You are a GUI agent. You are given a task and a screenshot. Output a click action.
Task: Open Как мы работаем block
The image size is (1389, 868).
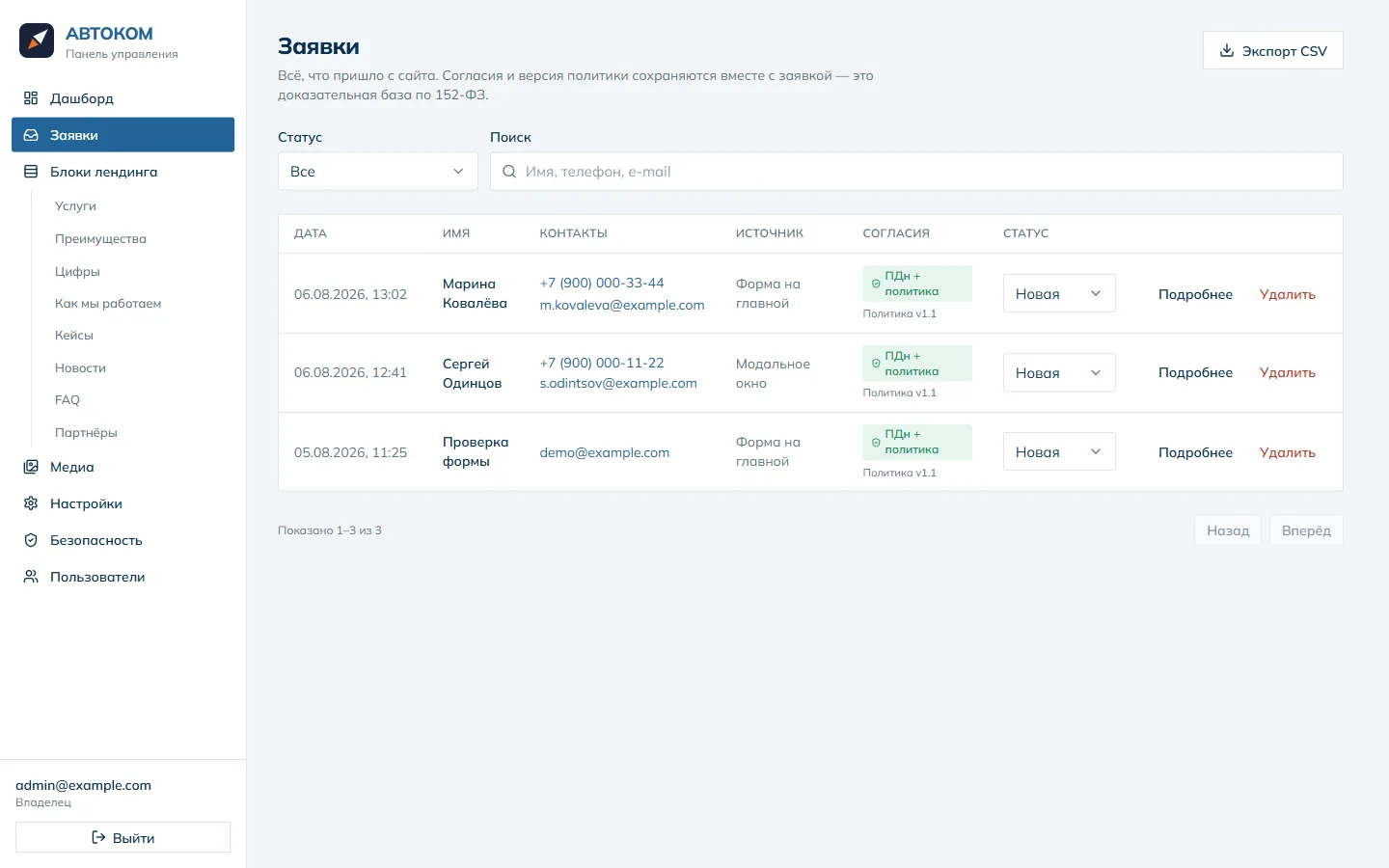(x=138, y=304)
